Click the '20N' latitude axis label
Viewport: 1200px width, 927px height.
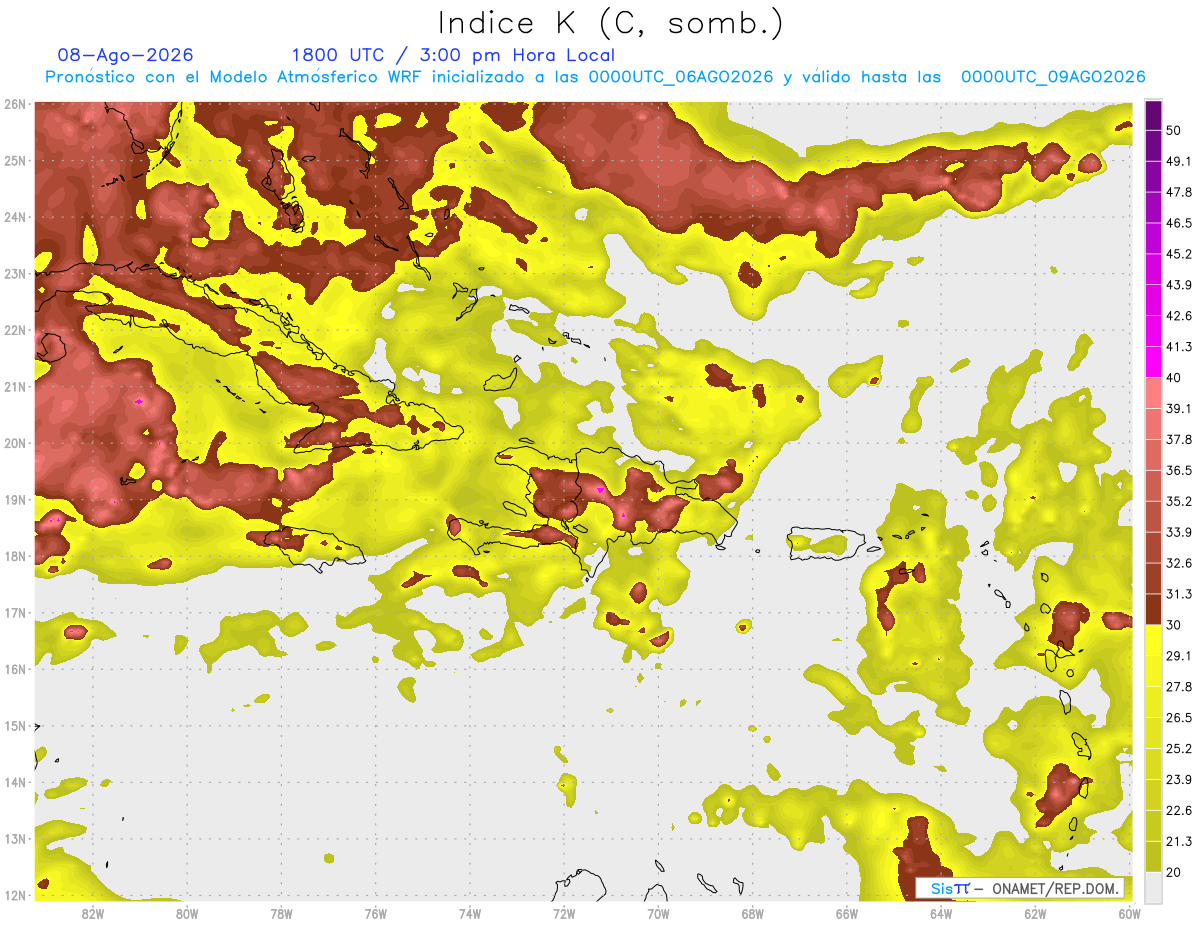15,443
